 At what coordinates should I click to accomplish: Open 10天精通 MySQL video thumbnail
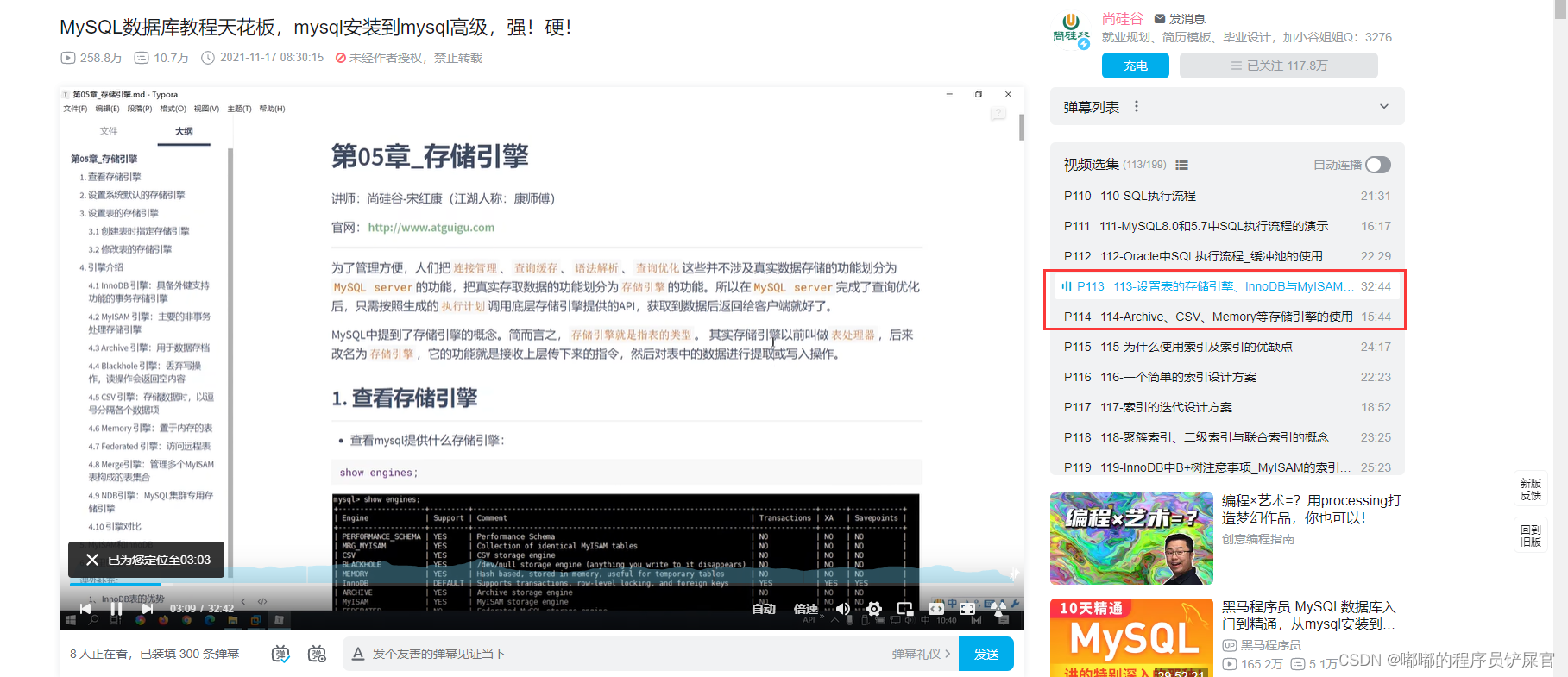point(1131,637)
